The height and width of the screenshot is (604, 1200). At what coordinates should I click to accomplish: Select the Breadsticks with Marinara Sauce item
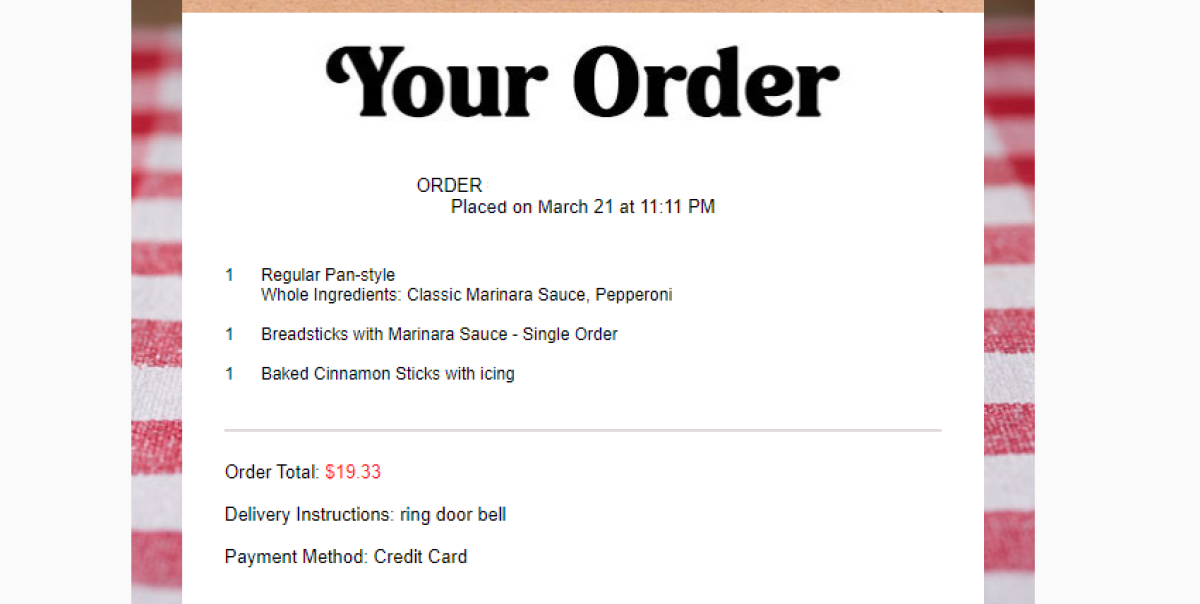coord(439,334)
